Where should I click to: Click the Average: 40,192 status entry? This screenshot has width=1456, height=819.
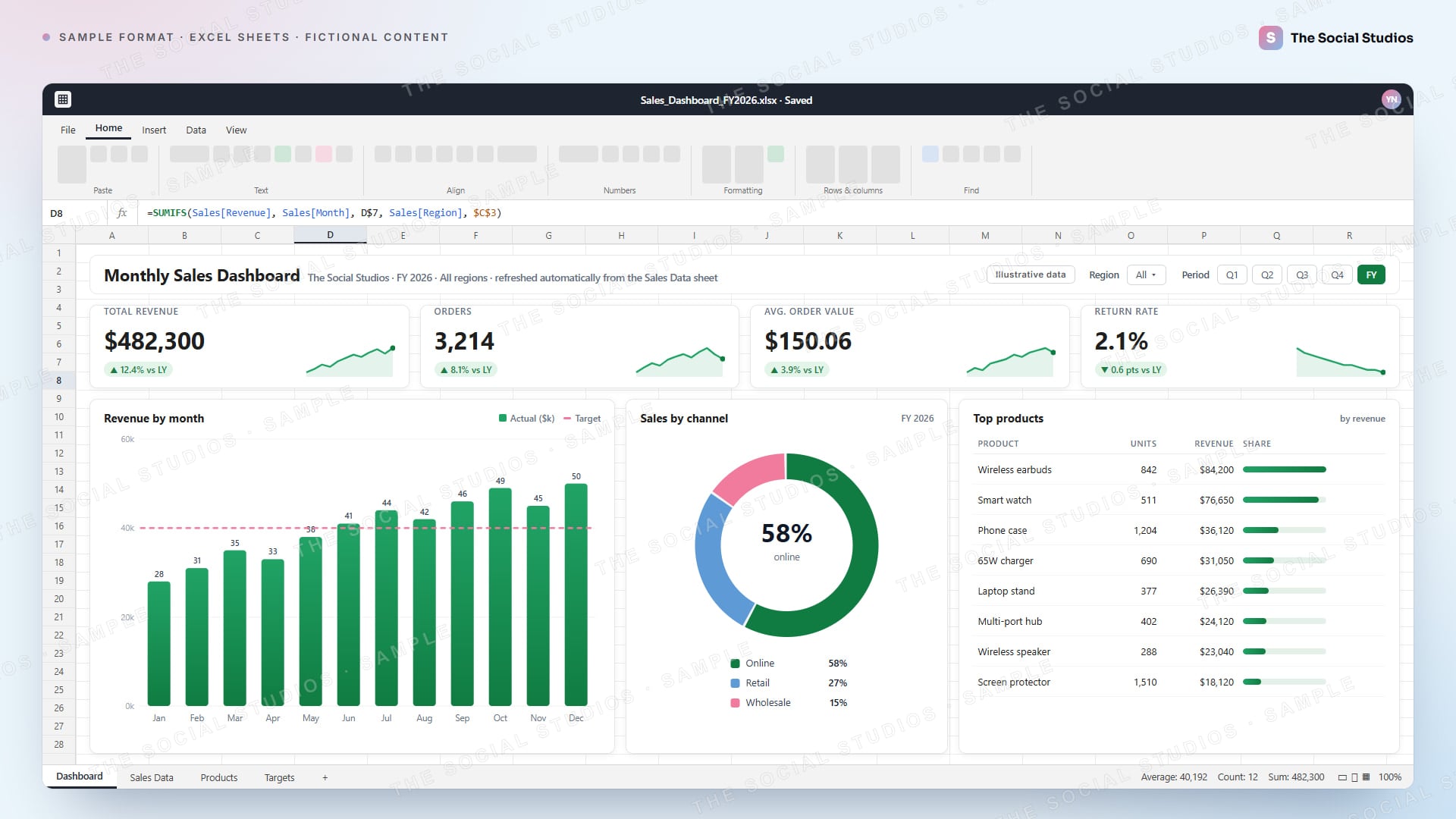(1174, 777)
